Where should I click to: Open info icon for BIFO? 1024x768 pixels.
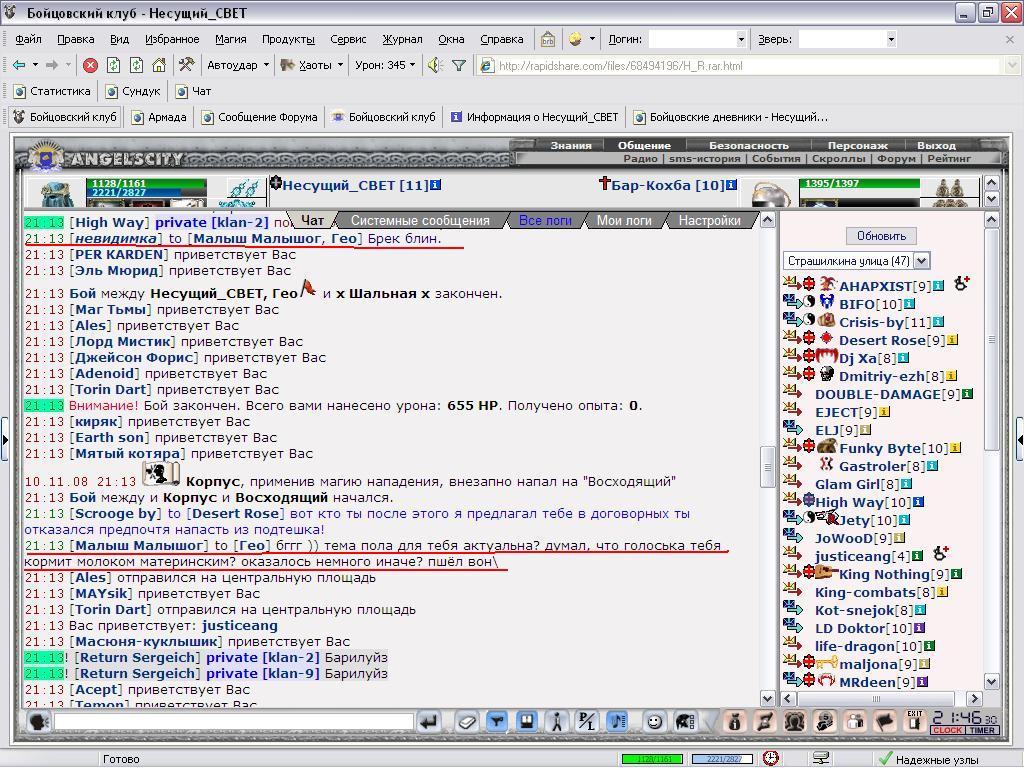click(x=909, y=304)
